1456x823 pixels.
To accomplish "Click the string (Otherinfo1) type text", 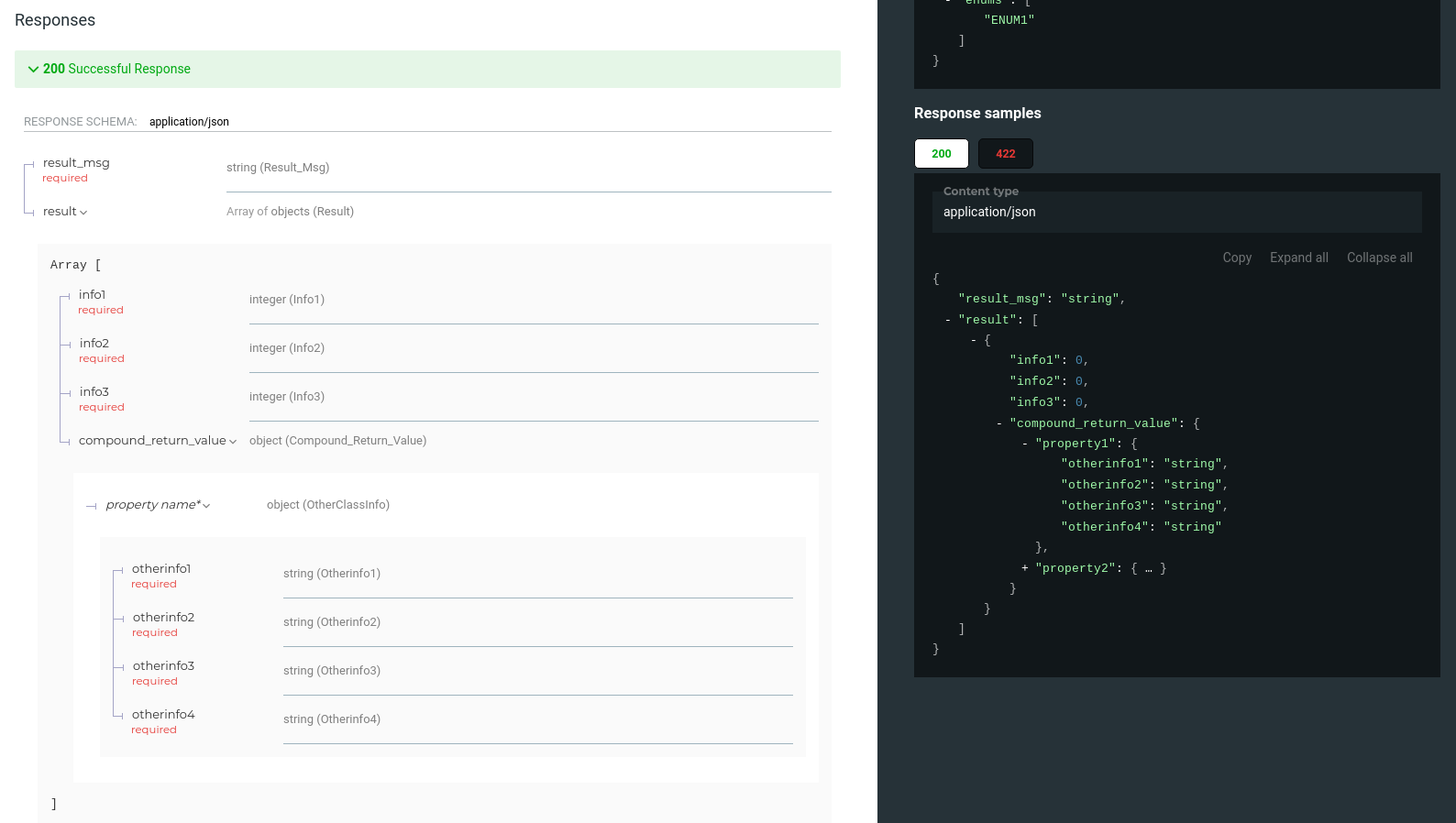I will click(x=332, y=574).
